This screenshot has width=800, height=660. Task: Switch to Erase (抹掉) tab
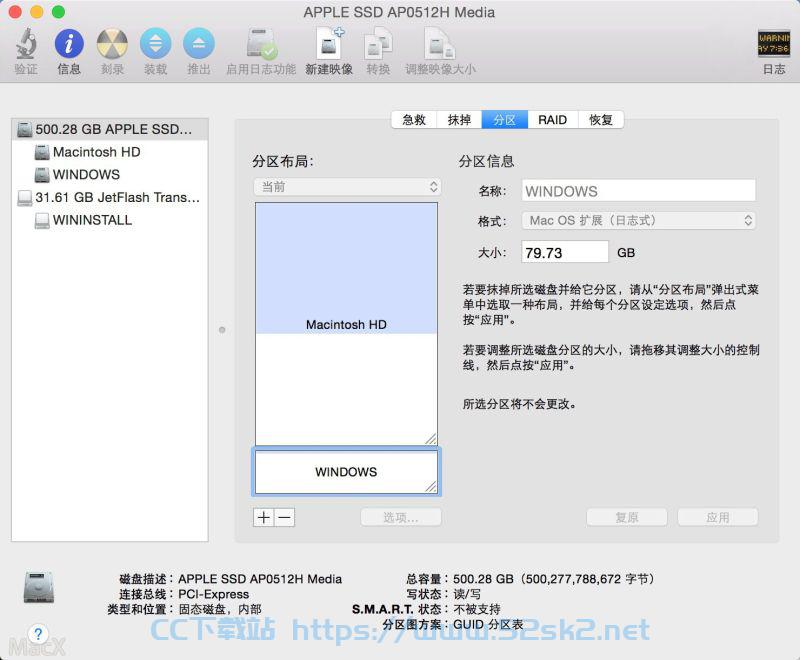pos(459,120)
